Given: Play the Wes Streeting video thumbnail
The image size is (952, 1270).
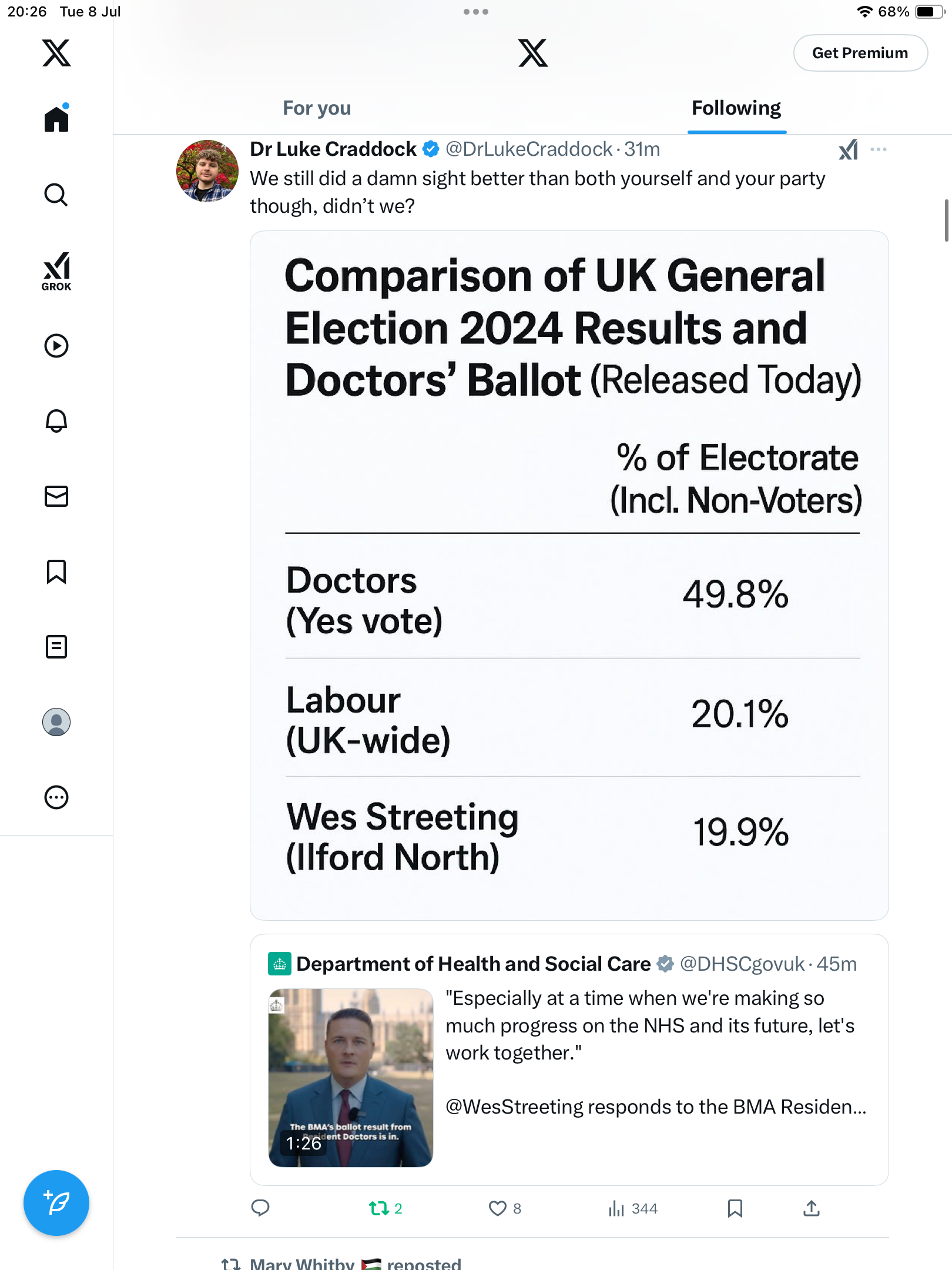Looking at the screenshot, I should 351,1078.
